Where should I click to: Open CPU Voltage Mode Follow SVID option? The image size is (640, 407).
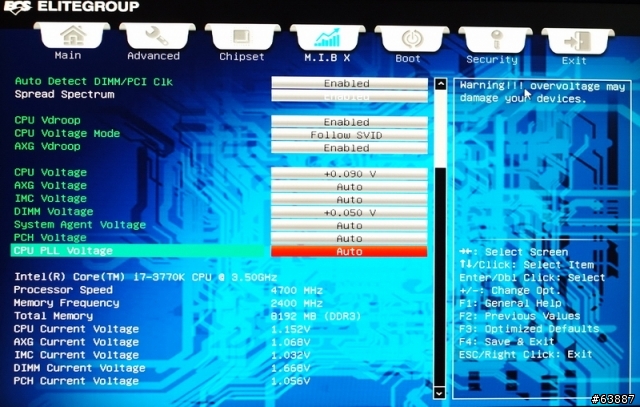click(349, 135)
